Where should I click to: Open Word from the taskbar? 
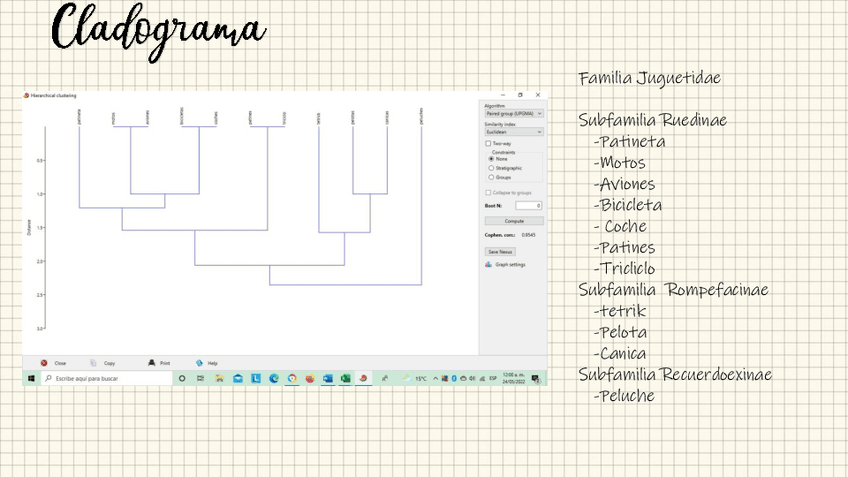coord(327,379)
